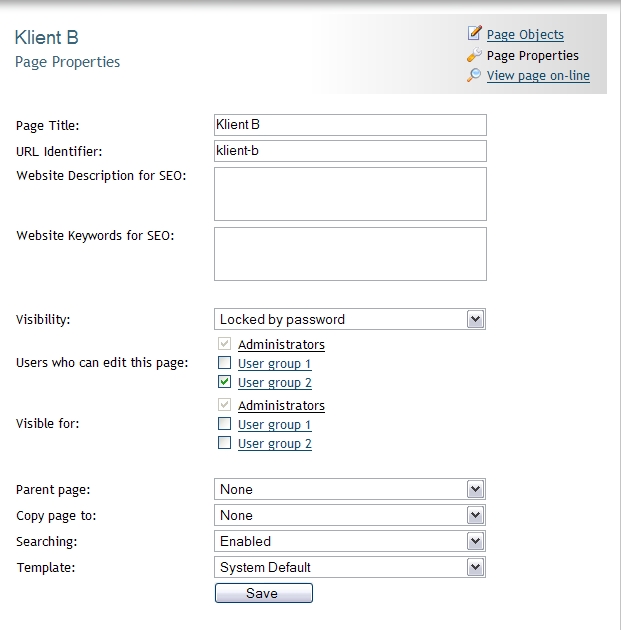Viewport: 621px width, 630px height.
Task: Click into the URL Identifier field
Action: (350, 151)
